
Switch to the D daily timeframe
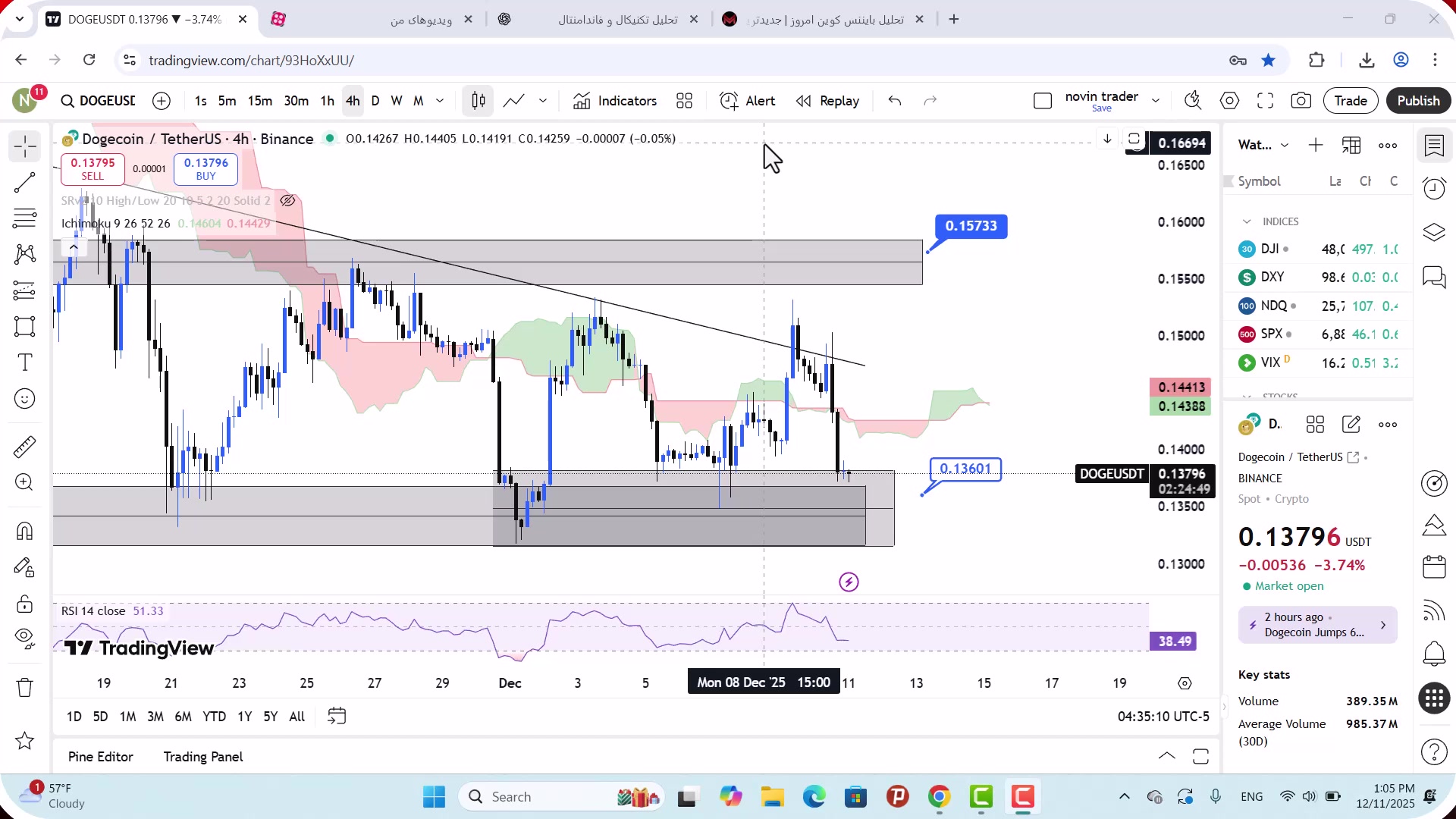point(375,101)
